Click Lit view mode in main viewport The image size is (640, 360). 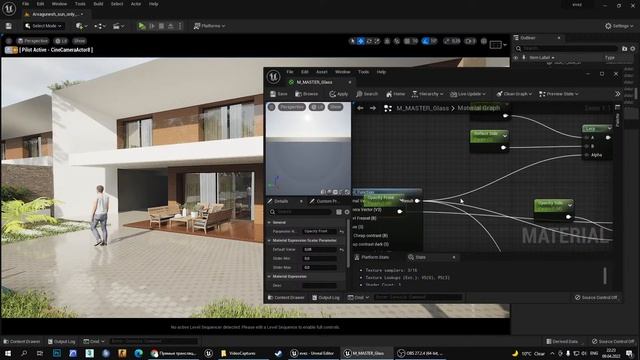point(61,41)
